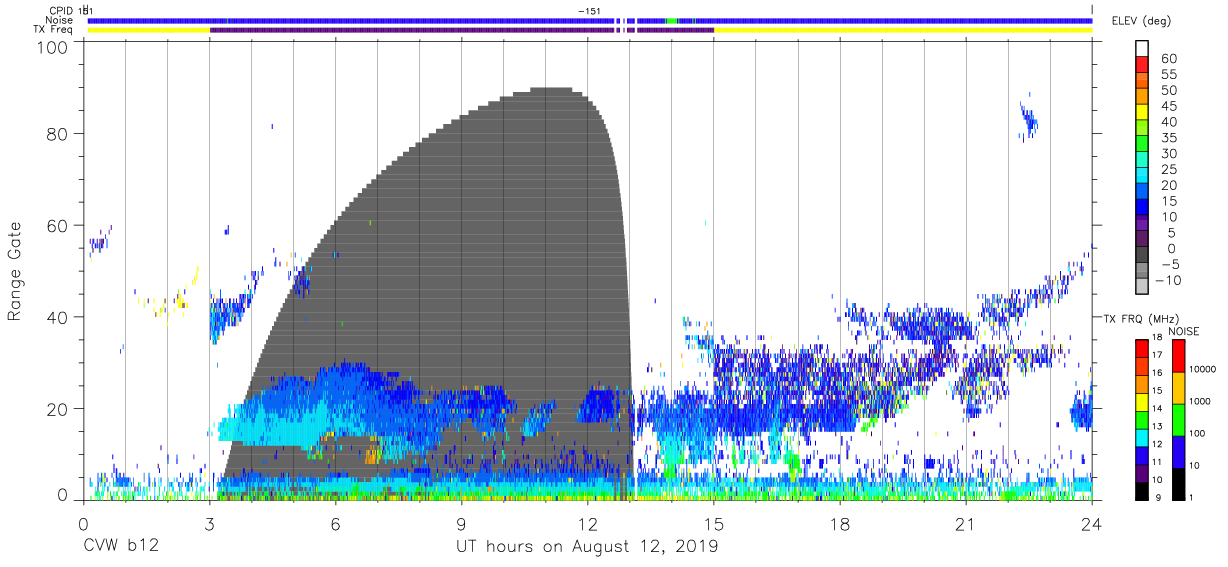Click y-axis range gate tick '80'
Image resolution: width=1228 pixels, height=567 pixels.
tap(56, 133)
